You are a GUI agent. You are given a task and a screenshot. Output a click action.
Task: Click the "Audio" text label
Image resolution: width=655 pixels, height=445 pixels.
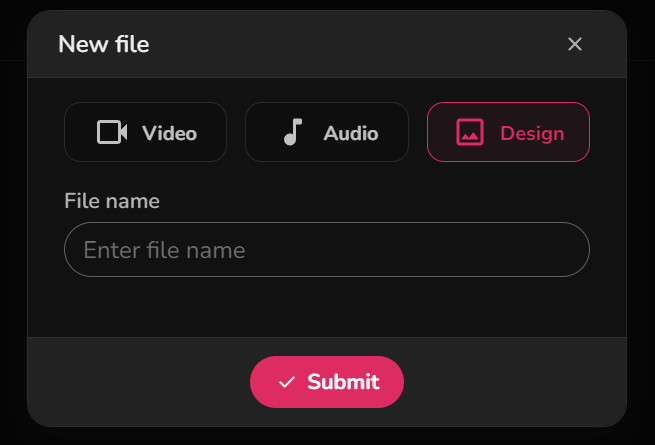(350, 133)
